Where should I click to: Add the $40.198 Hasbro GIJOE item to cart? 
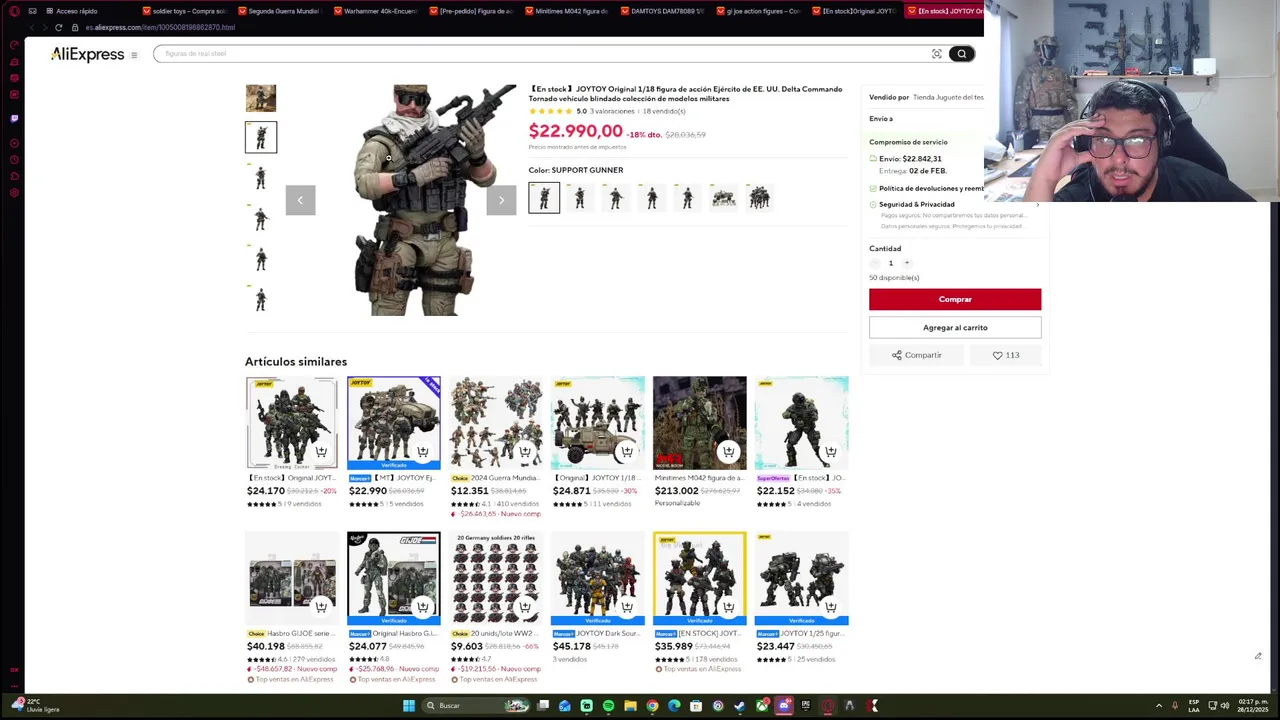(321, 607)
